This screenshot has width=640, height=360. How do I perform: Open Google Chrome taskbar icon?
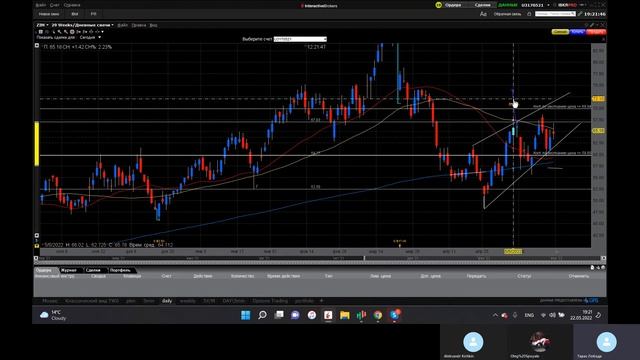(378, 315)
